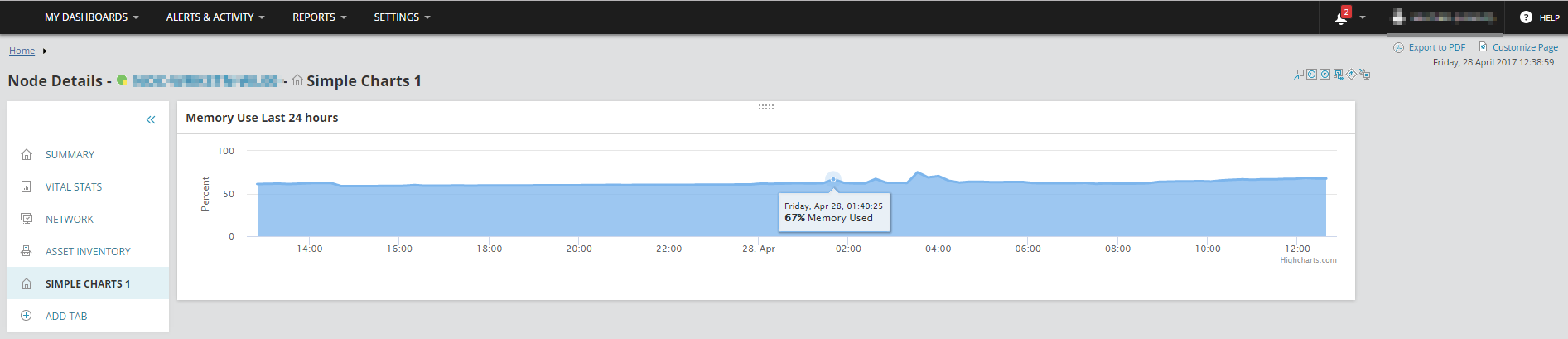Click the Help question mark icon
The width and height of the screenshot is (1568, 339).
(1526, 17)
